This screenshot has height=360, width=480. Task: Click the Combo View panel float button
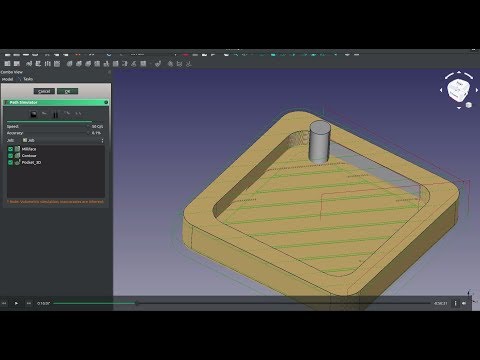click(x=109, y=72)
